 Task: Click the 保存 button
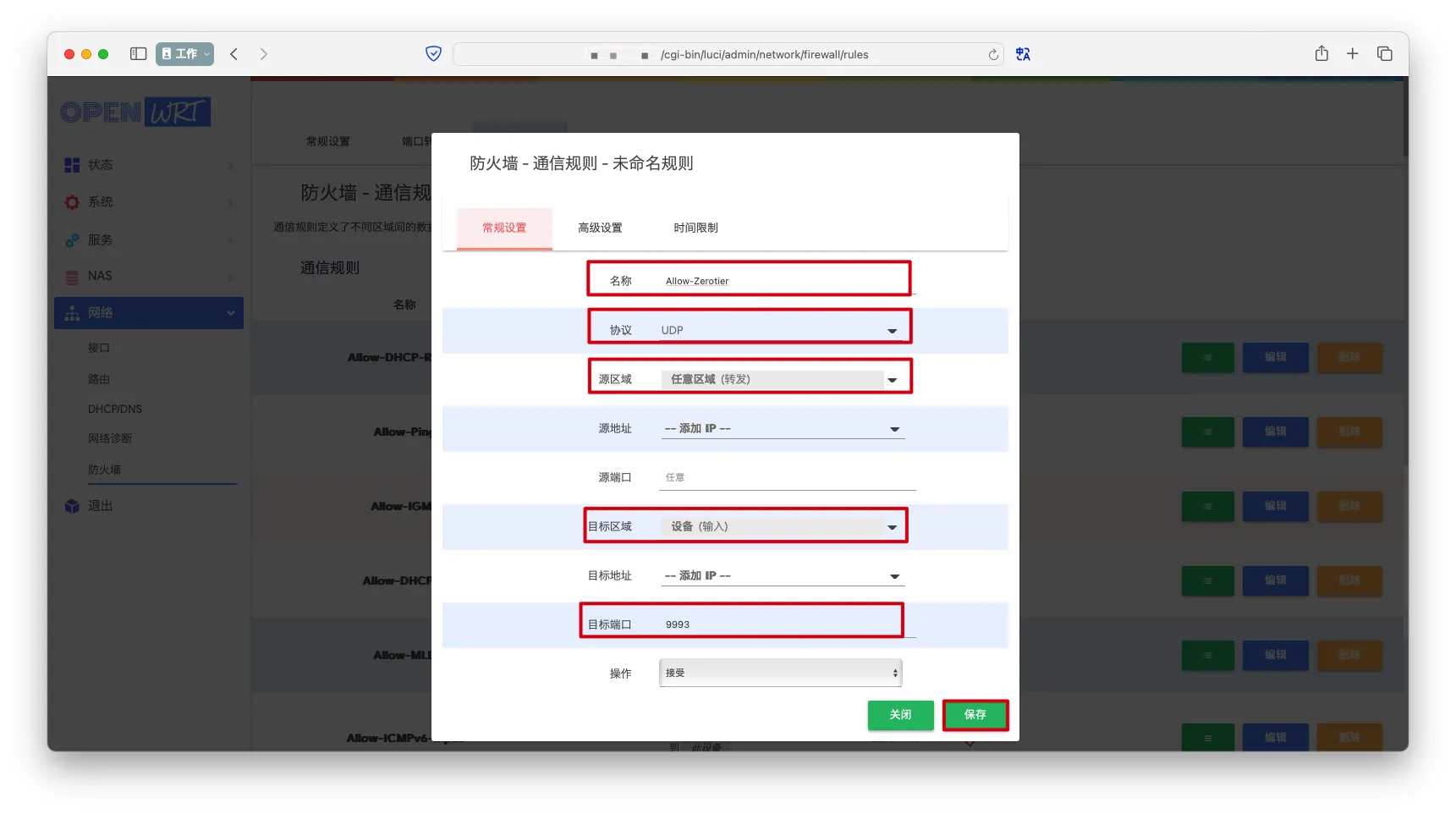coord(975,715)
